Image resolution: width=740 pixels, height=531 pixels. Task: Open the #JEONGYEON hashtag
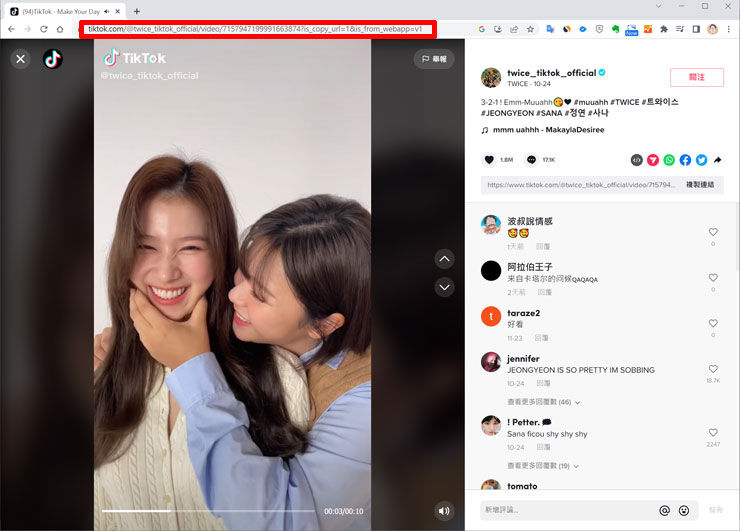[507, 113]
